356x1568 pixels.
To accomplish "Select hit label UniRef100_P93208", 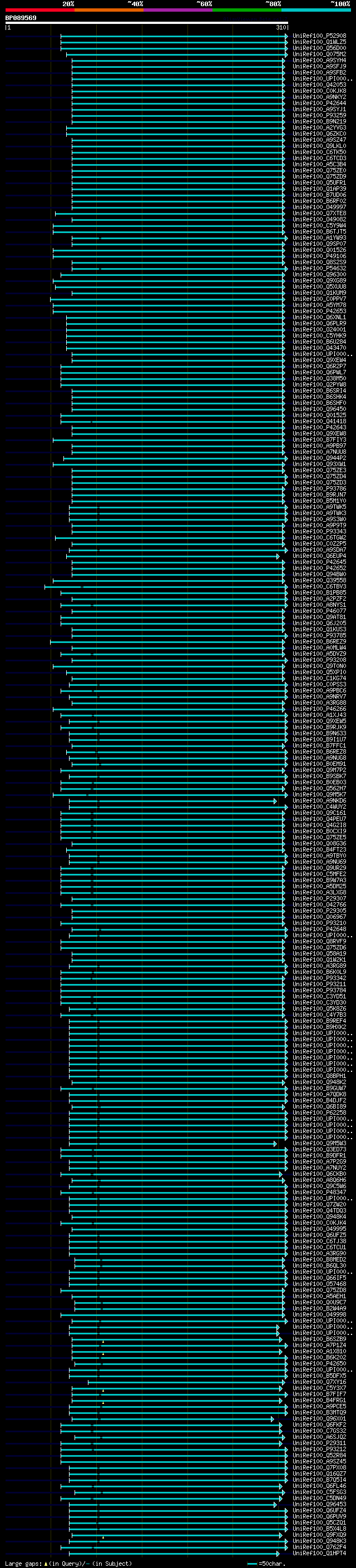I will click(x=319, y=660).
